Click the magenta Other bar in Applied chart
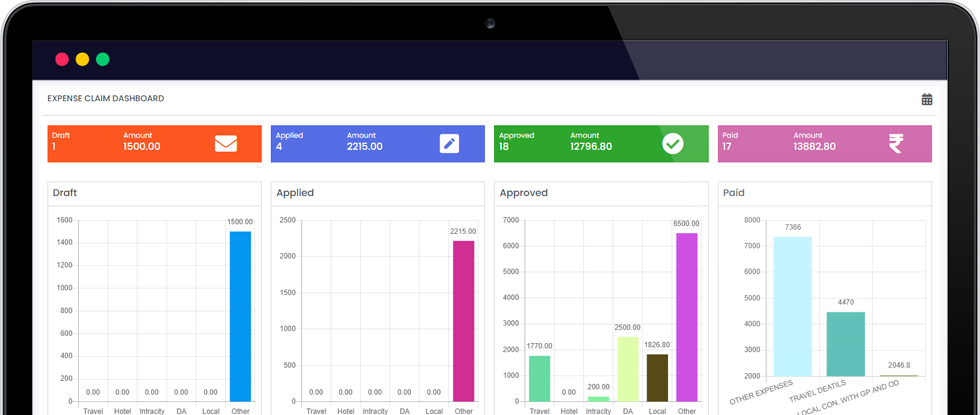980x415 pixels. pyautogui.click(x=463, y=320)
